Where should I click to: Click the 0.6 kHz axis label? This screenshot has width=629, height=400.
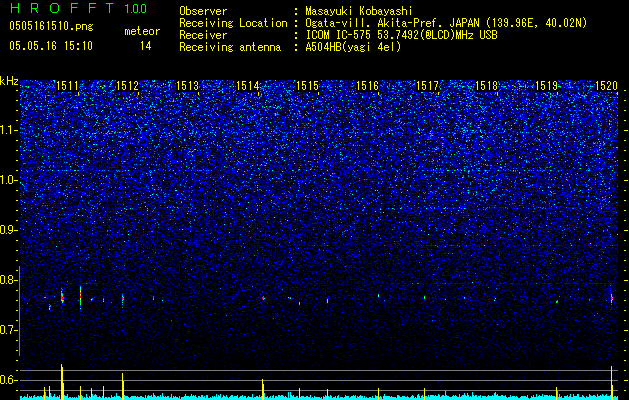coord(9,380)
